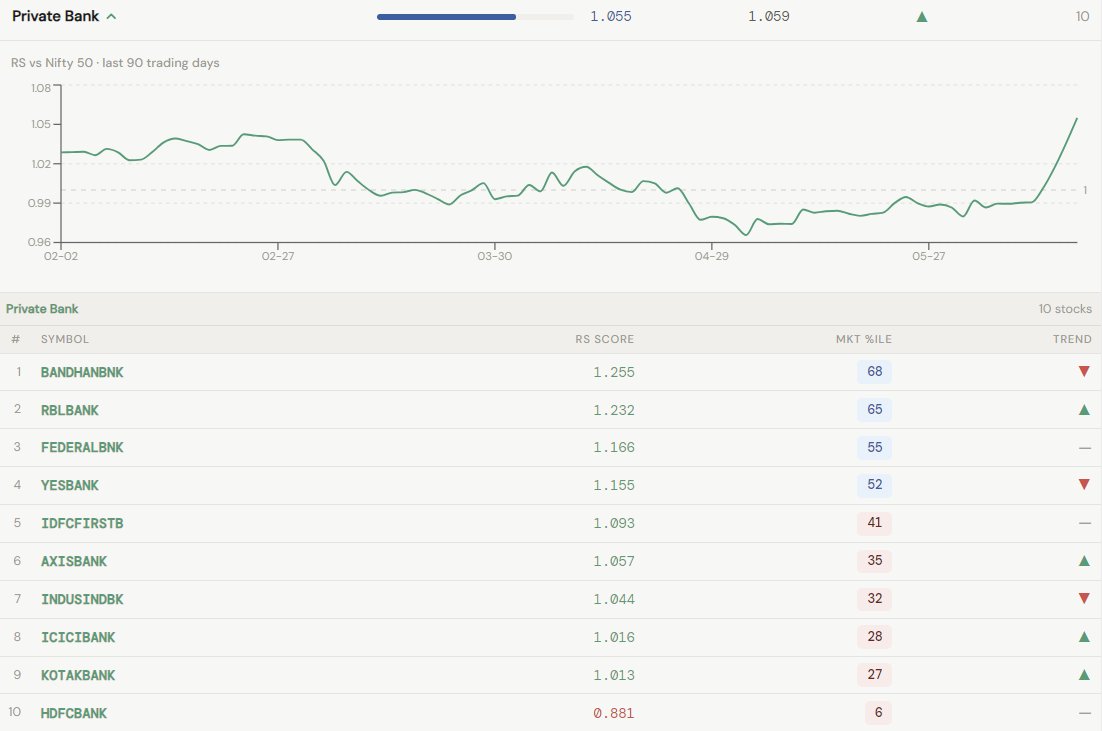Image resolution: width=1102 pixels, height=731 pixels.
Task: Click the 02-27 date tick on chart axis
Action: [278, 257]
